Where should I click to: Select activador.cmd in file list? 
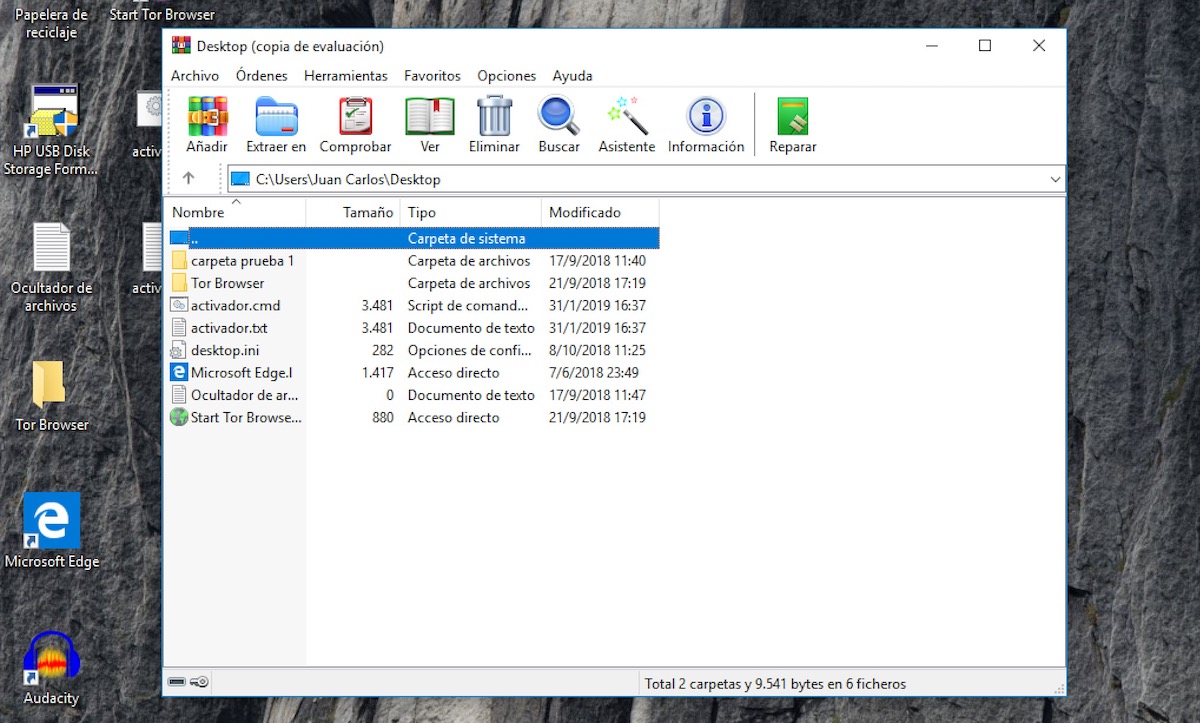[235, 306]
